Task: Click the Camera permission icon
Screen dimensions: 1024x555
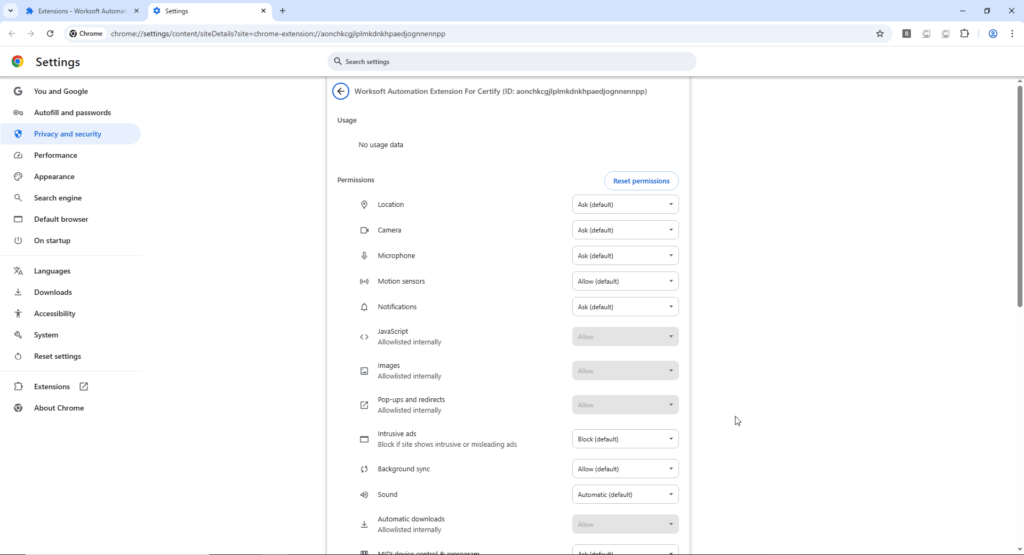Action: [364, 230]
